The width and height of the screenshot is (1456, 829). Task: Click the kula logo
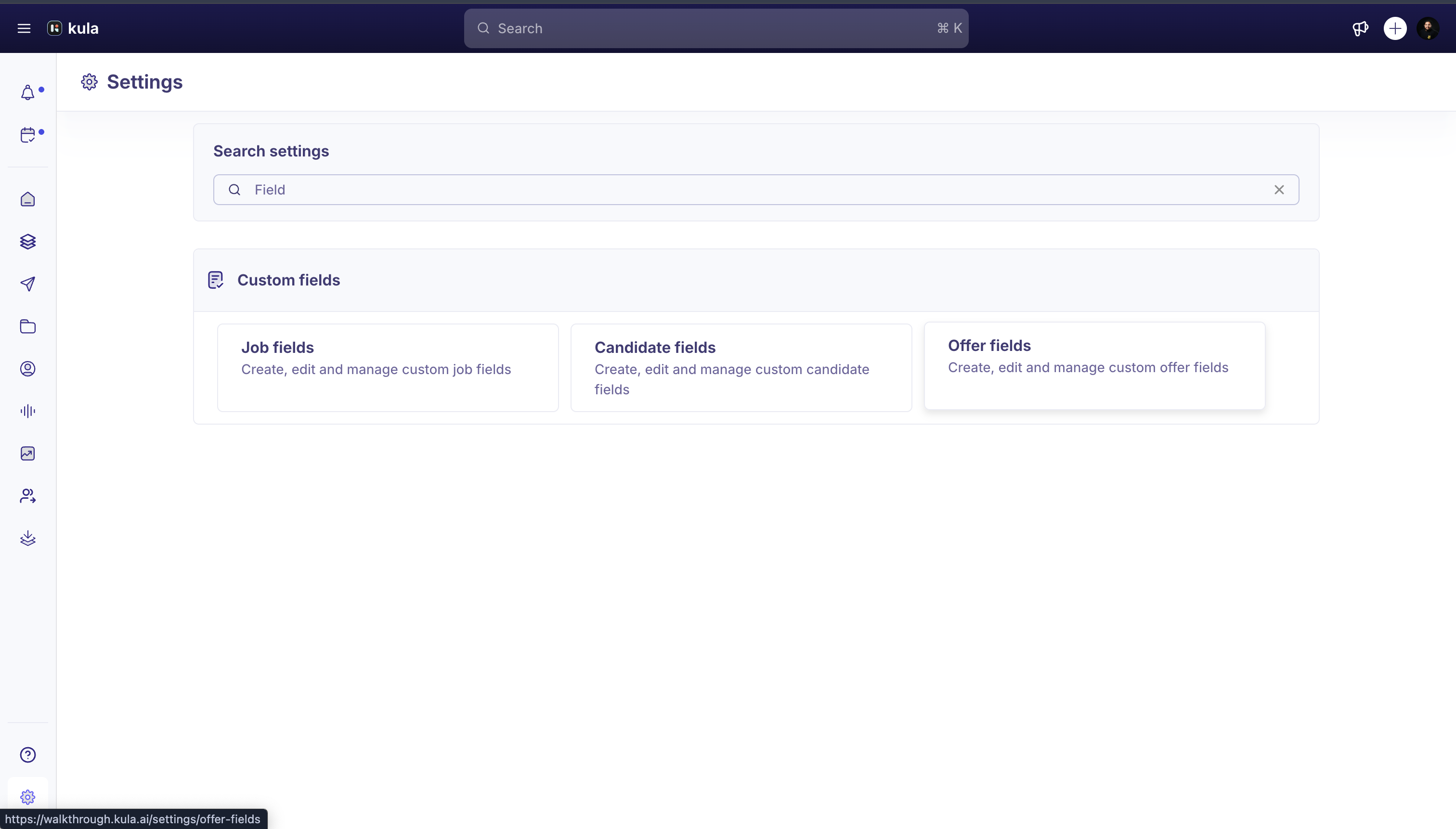(73, 28)
